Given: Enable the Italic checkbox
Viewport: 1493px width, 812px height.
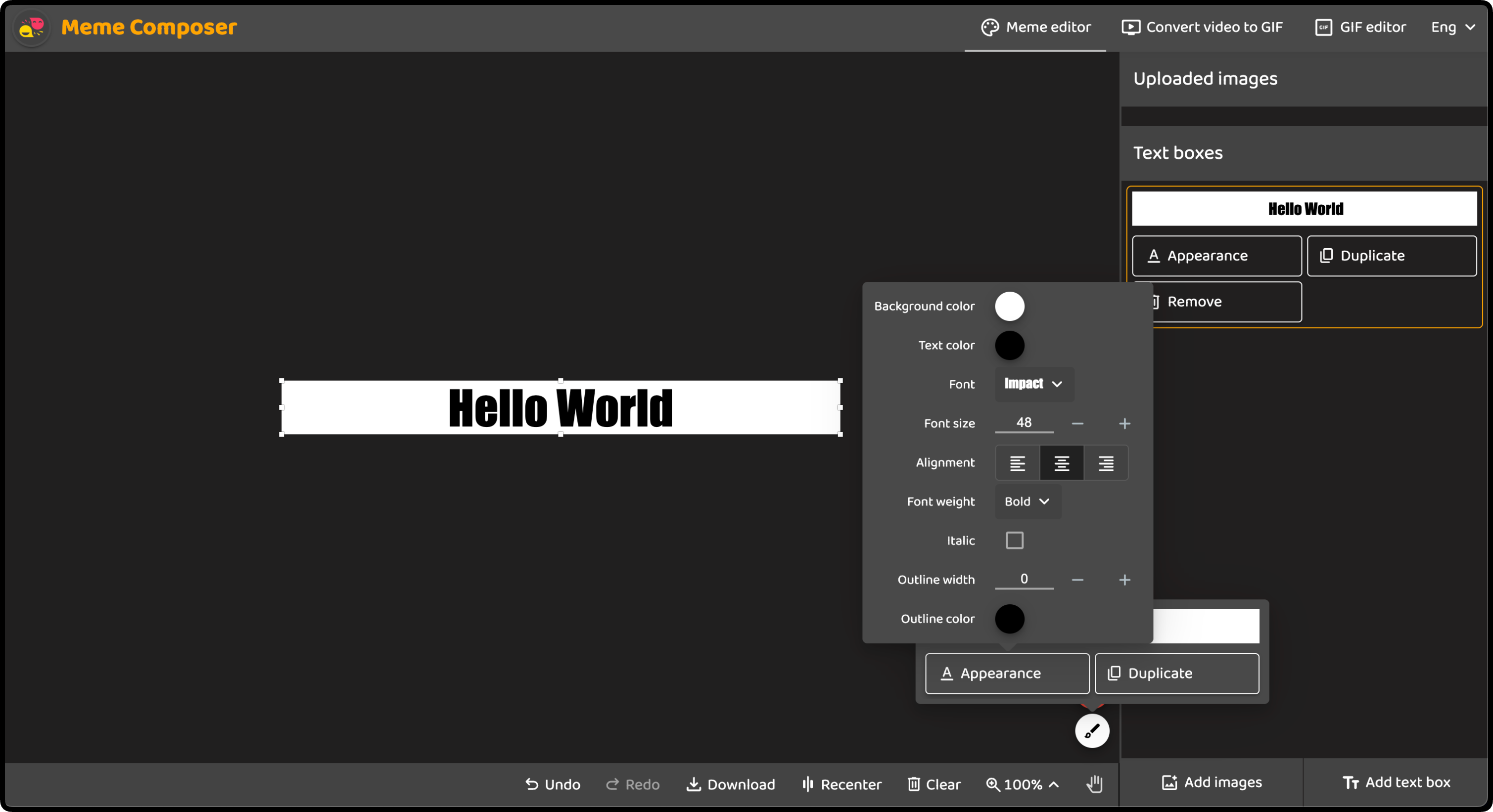Looking at the screenshot, I should [1014, 541].
